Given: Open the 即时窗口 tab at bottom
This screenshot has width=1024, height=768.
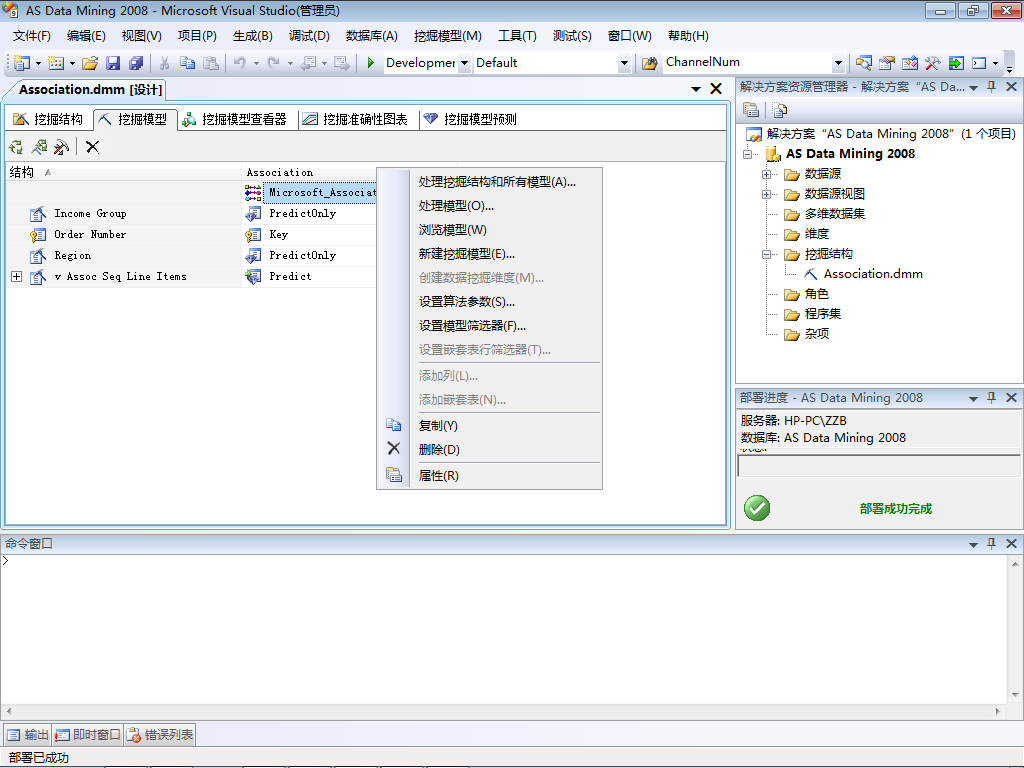Looking at the screenshot, I should point(88,735).
